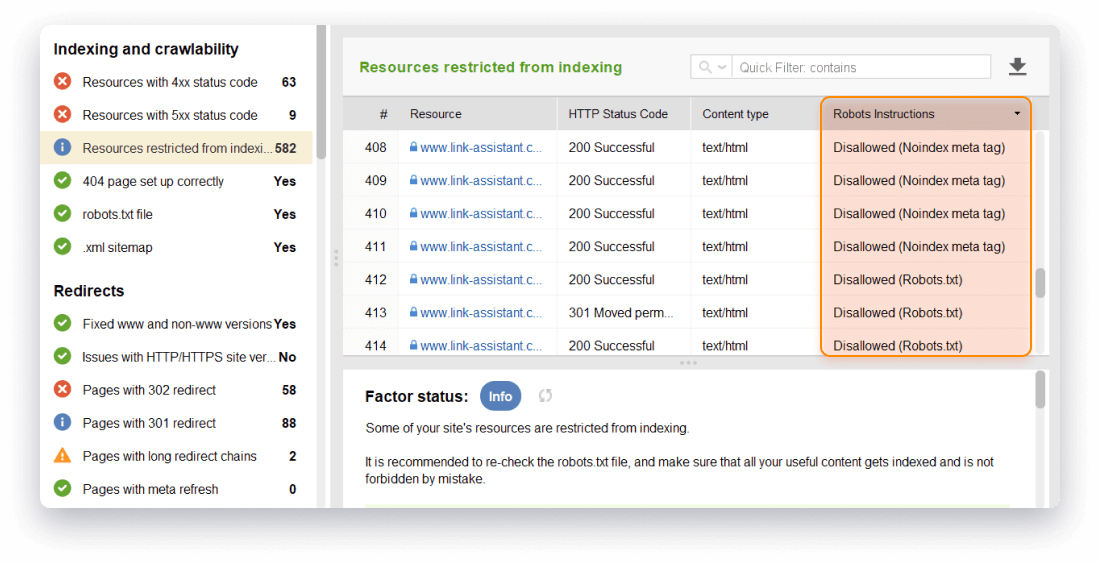Screen dimensions: 1100x563
Task: Select Resources restricted from indexing item
Action: 176,148
